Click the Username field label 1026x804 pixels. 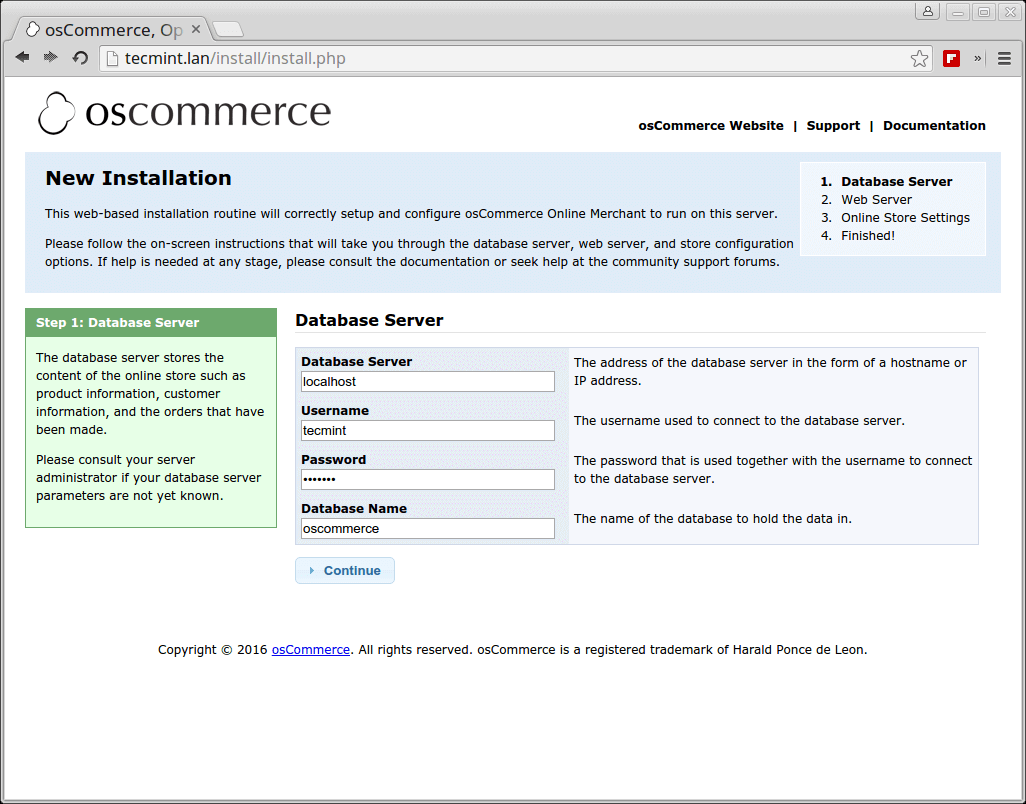335,411
